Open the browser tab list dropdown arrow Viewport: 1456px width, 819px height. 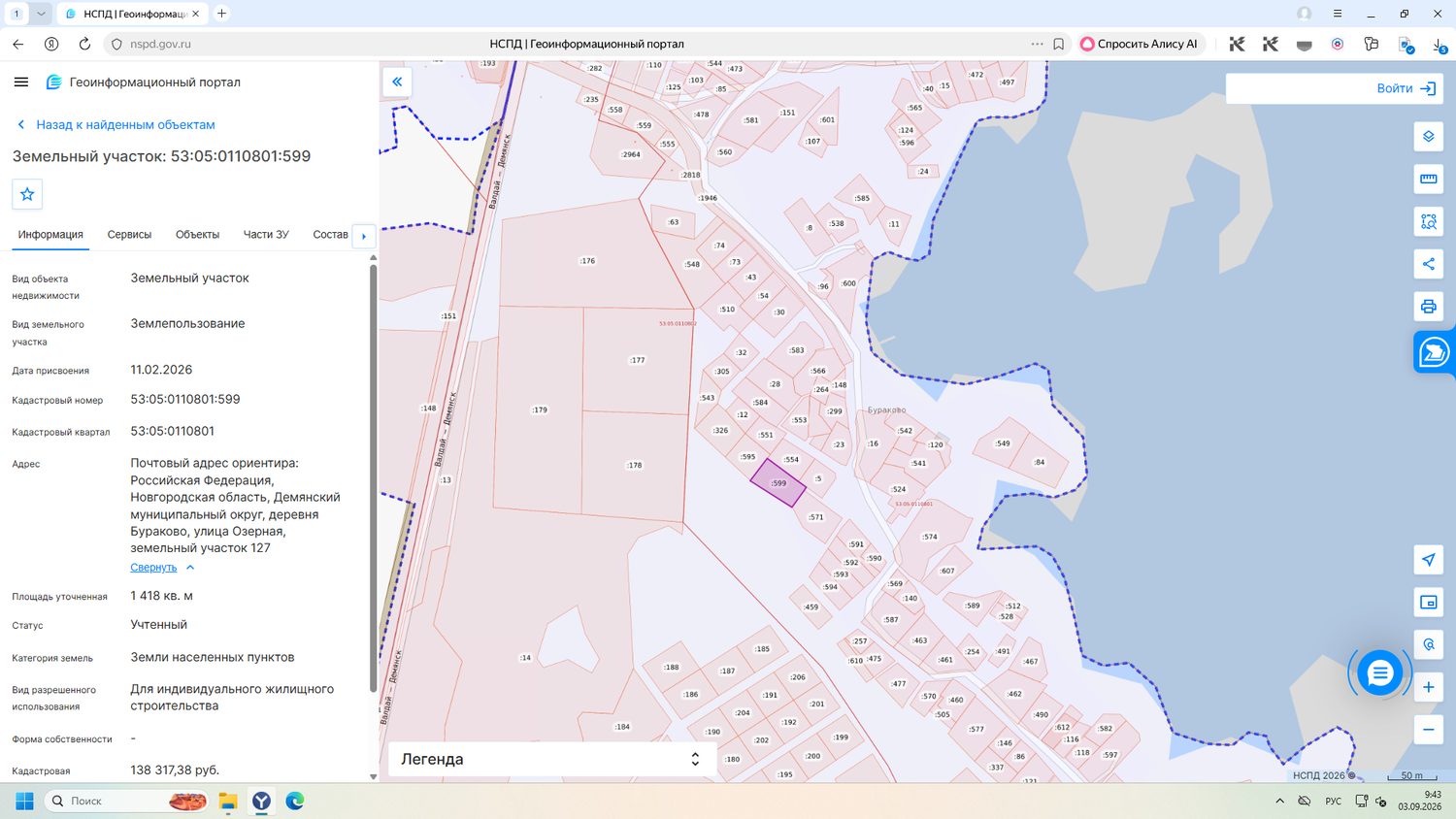[x=41, y=14]
